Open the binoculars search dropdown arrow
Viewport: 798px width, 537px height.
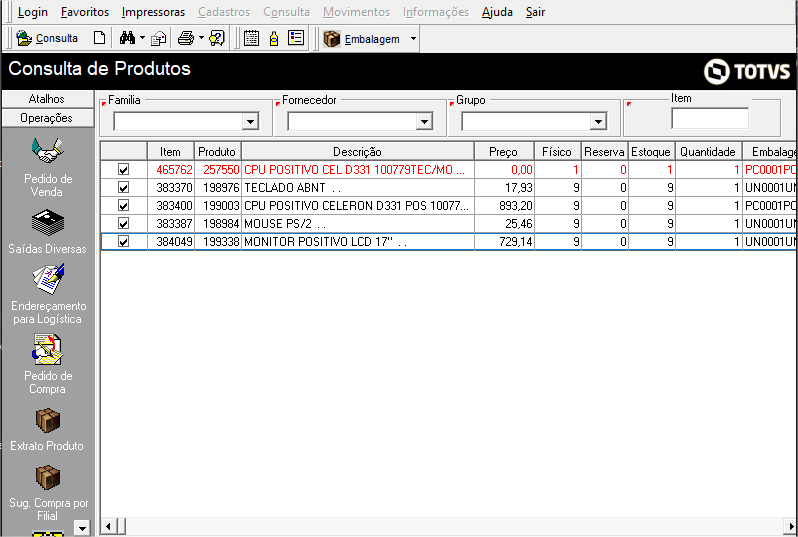click(142, 38)
